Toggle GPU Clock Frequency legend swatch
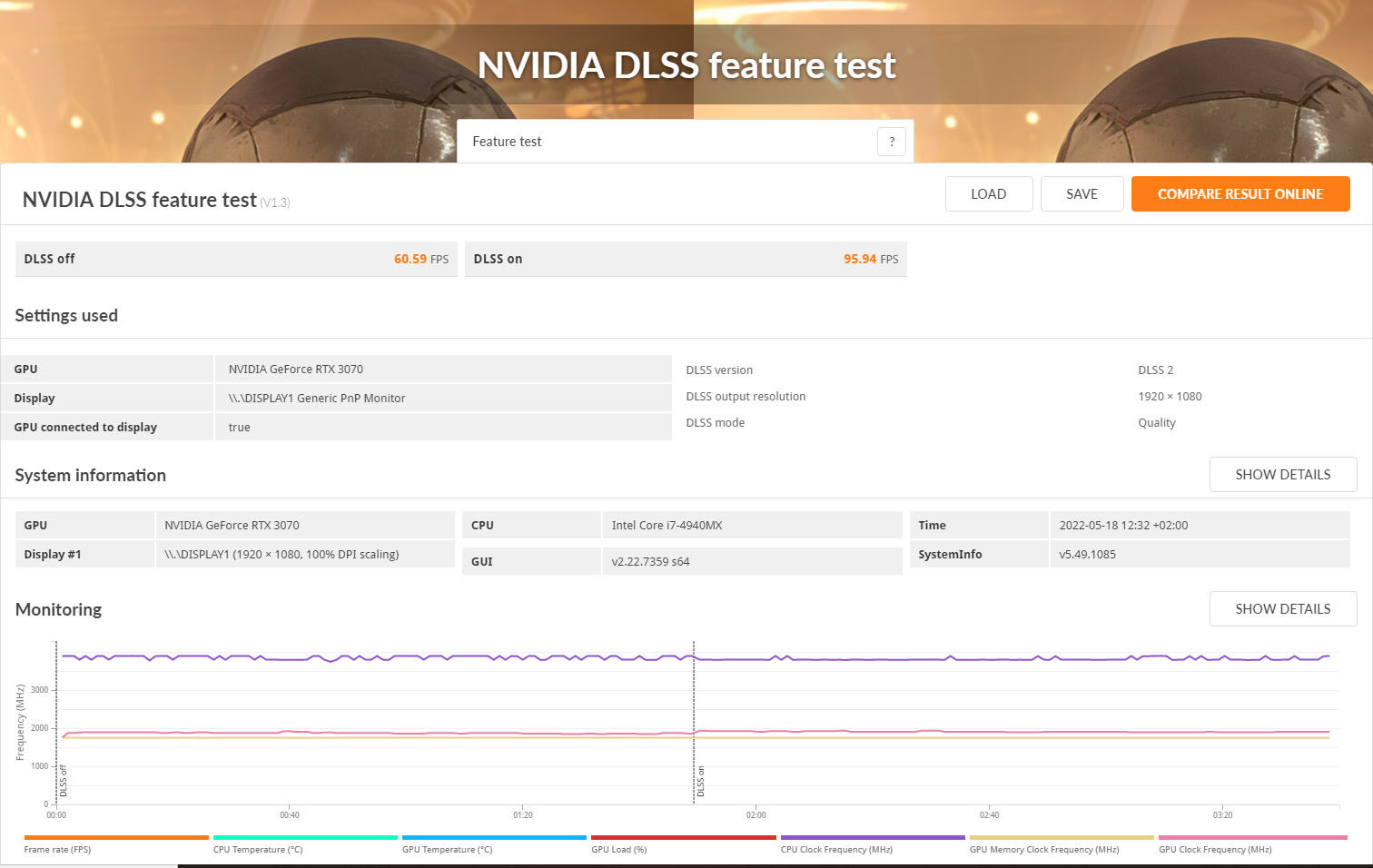The image size is (1373, 868). pos(1253,837)
